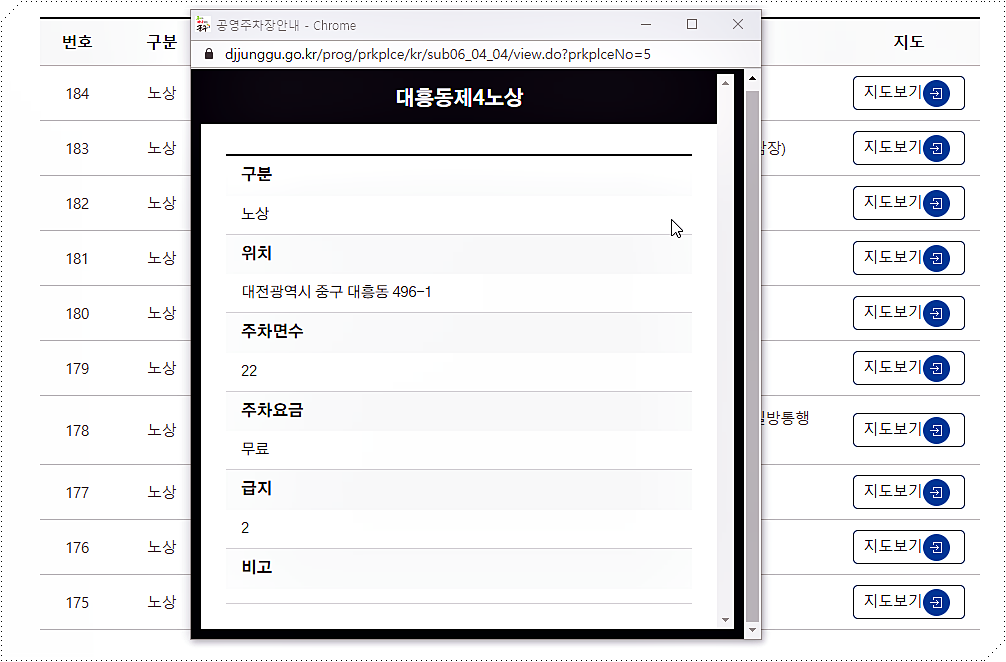Click the blue map-link icon on row 184's button
The height and width of the screenshot is (662, 1006).
point(936,93)
